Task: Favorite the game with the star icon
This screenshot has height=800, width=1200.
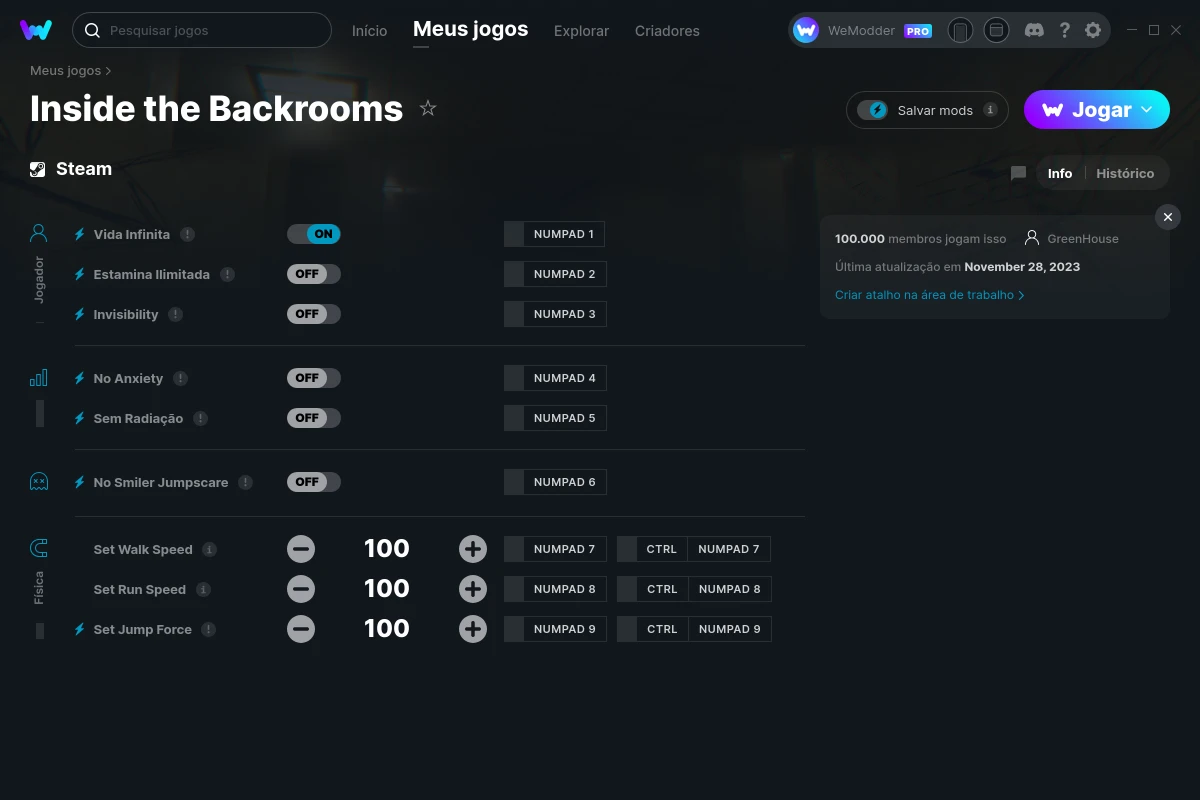Action: 428,108
